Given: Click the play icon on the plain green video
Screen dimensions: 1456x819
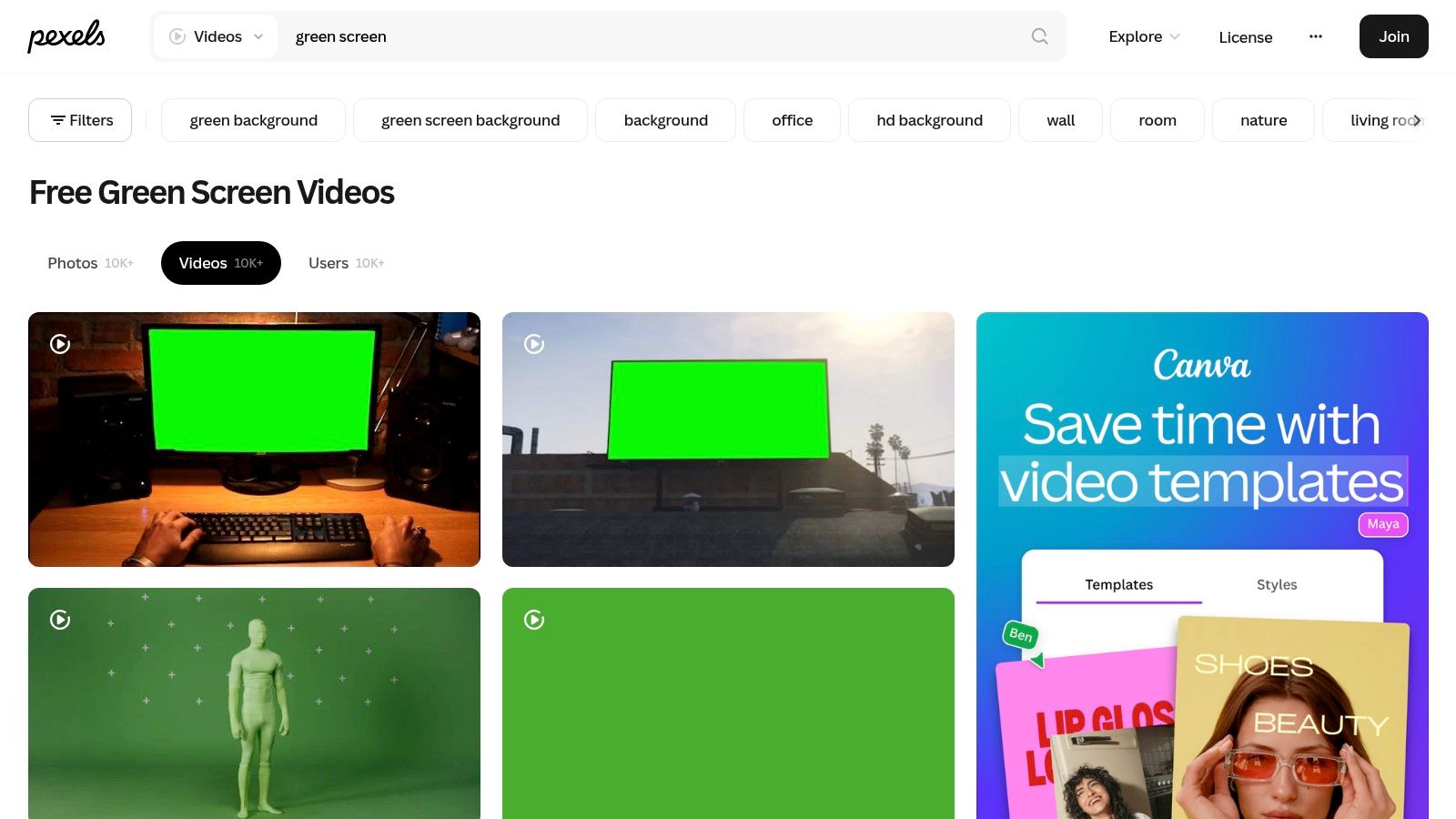Looking at the screenshot, I should 534,620.
